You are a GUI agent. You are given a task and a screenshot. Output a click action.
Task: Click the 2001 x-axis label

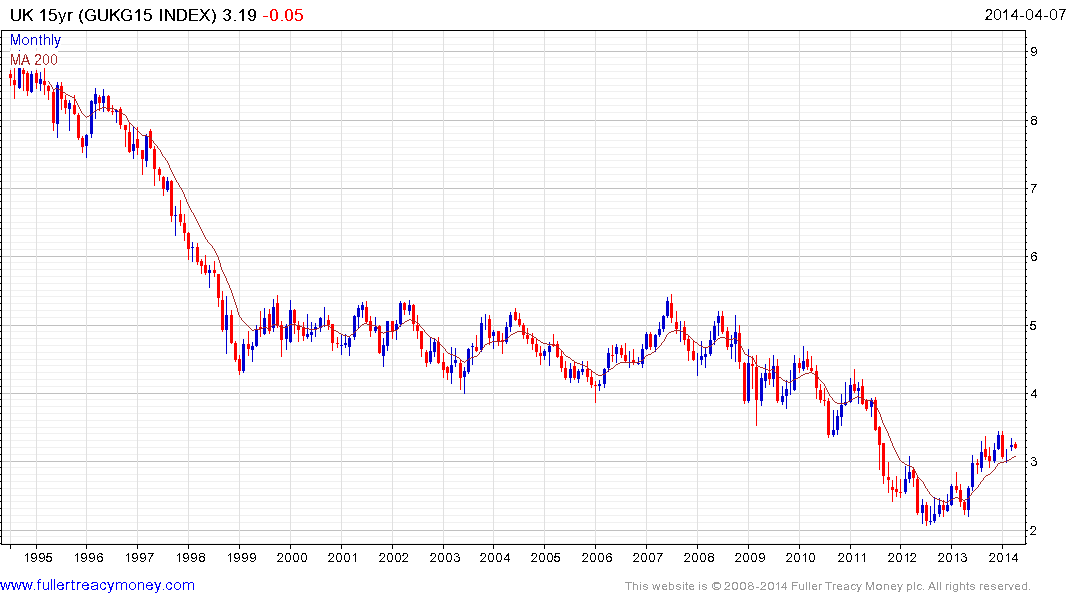pos(343,557)
